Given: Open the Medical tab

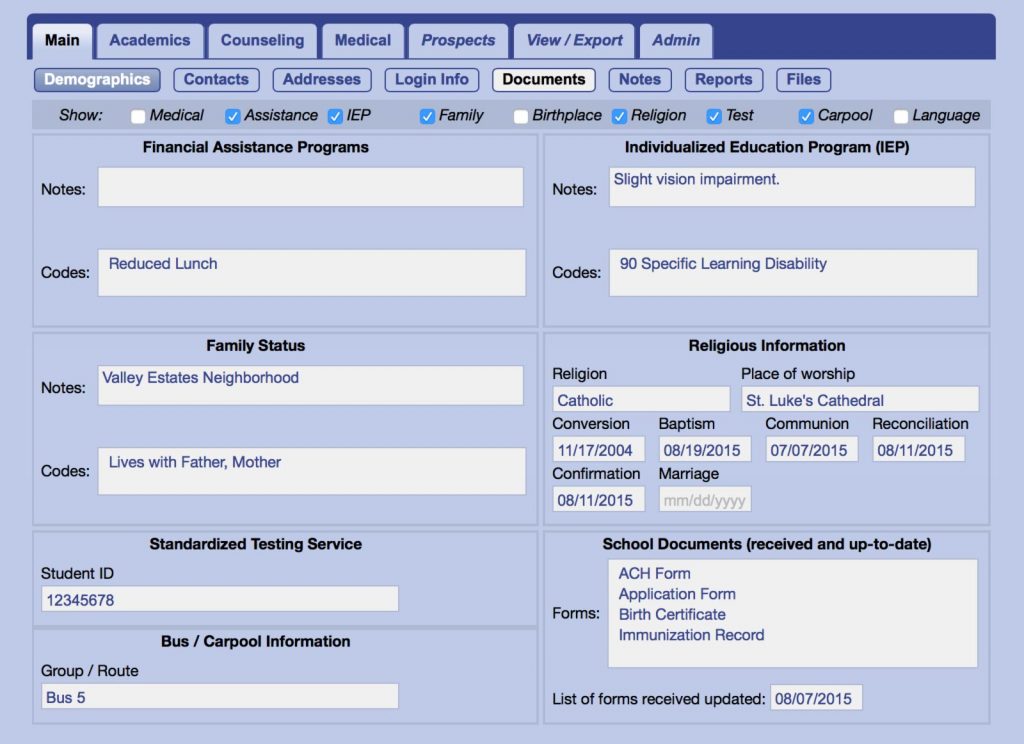Looking at the screenshot, I should tap(362, 40).
